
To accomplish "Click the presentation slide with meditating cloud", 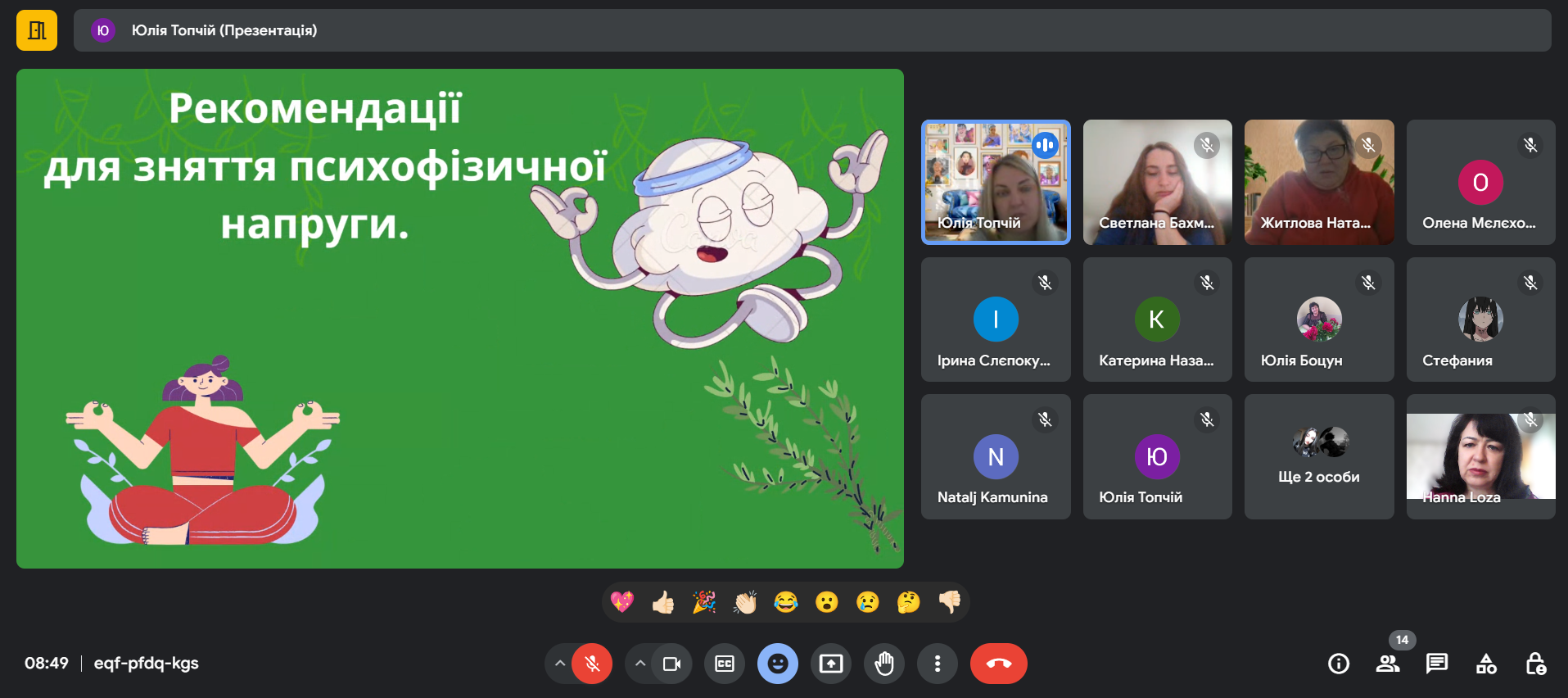I will pos(459,319).
